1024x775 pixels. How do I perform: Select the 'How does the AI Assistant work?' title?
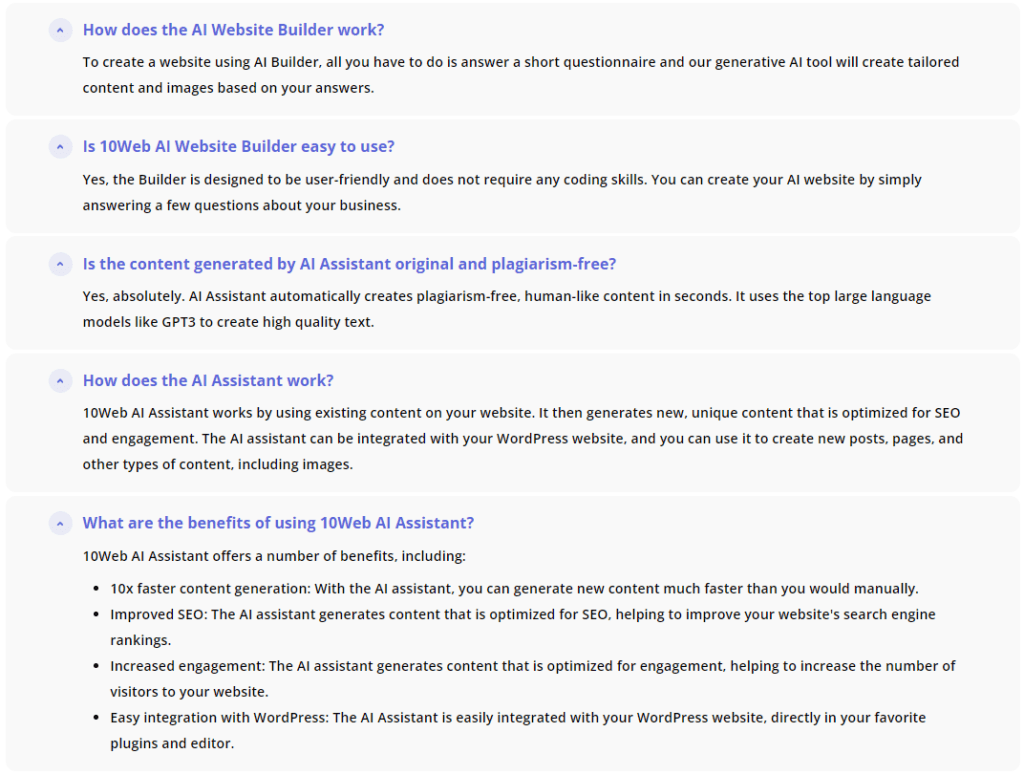pos(208,381)
